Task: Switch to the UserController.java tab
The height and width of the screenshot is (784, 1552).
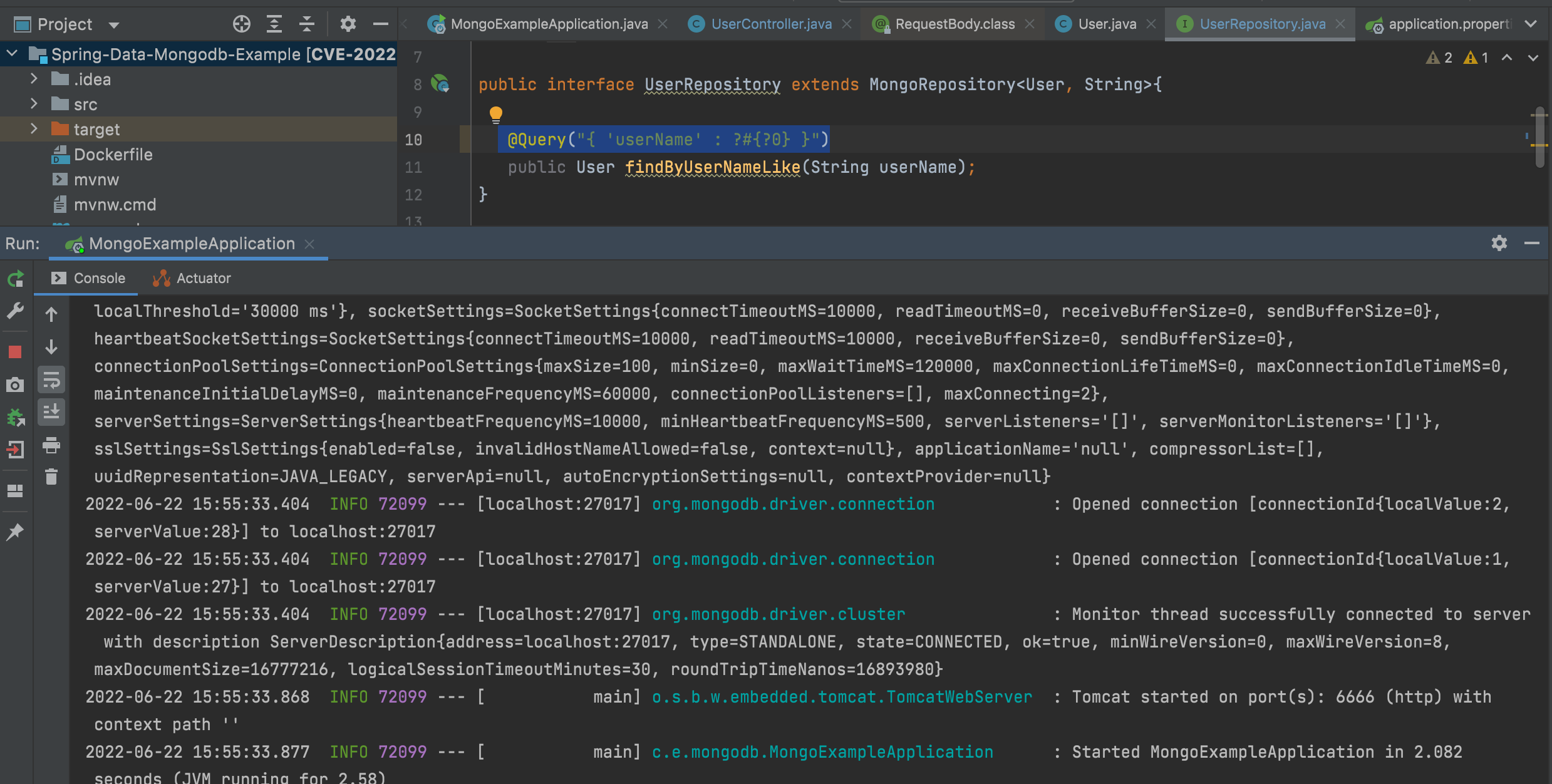Action: point(771,24)
